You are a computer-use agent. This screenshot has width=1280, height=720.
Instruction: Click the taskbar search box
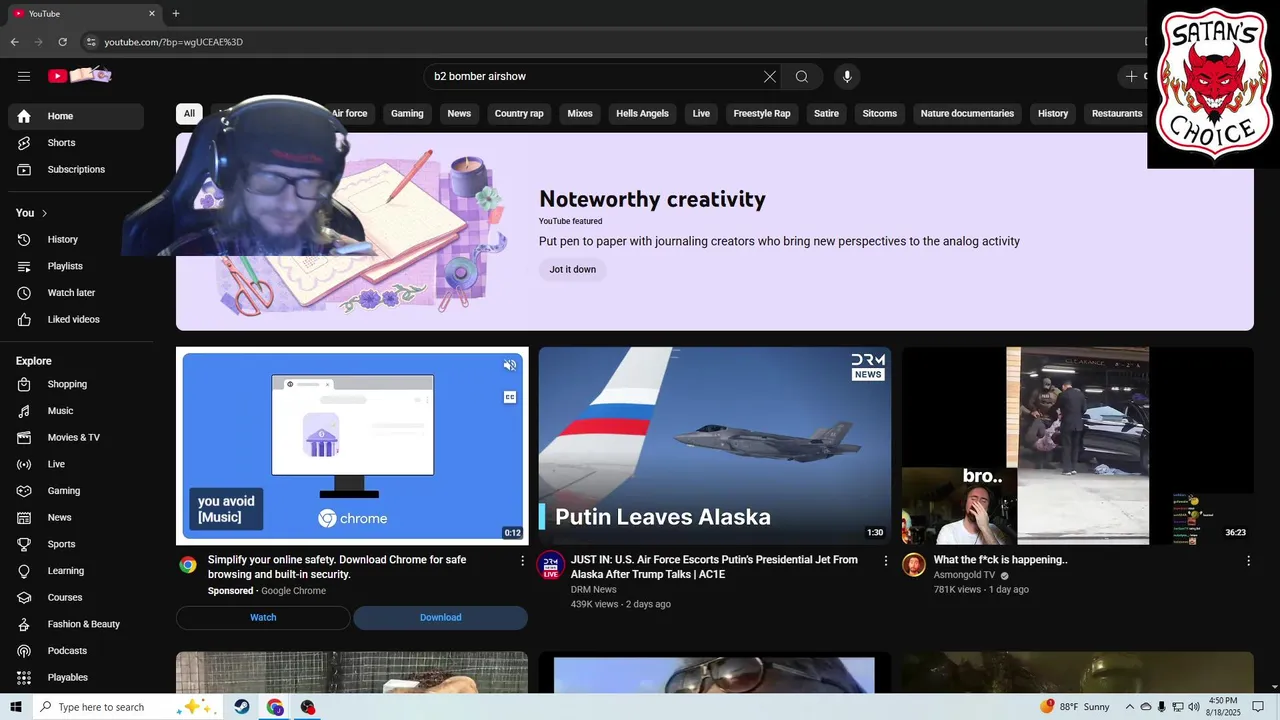[125, 707]
